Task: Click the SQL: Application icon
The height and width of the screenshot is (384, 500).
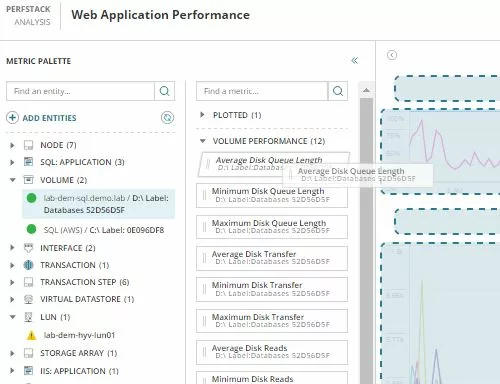Action: point(29,162)
